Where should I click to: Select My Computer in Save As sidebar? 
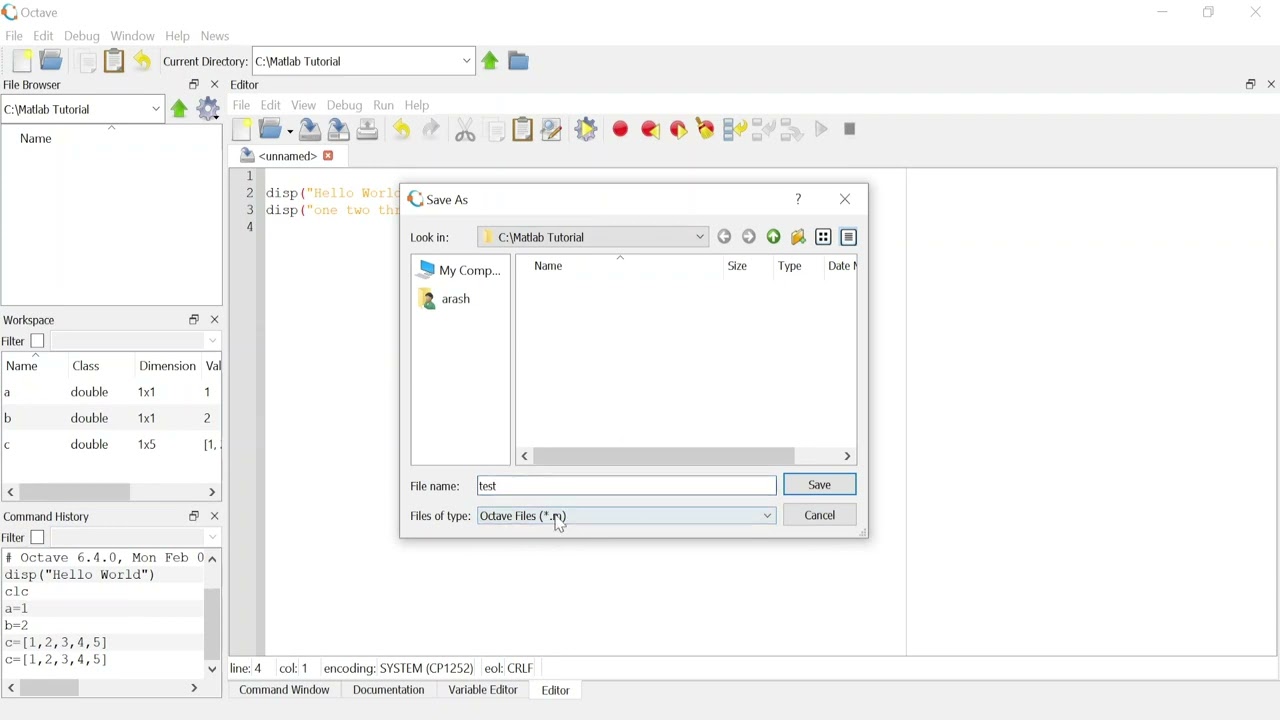(x=458, y=270)
